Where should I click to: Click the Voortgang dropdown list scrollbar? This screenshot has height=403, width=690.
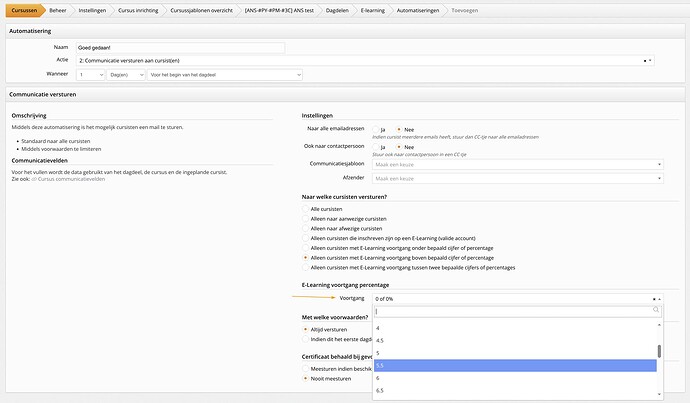658,351
